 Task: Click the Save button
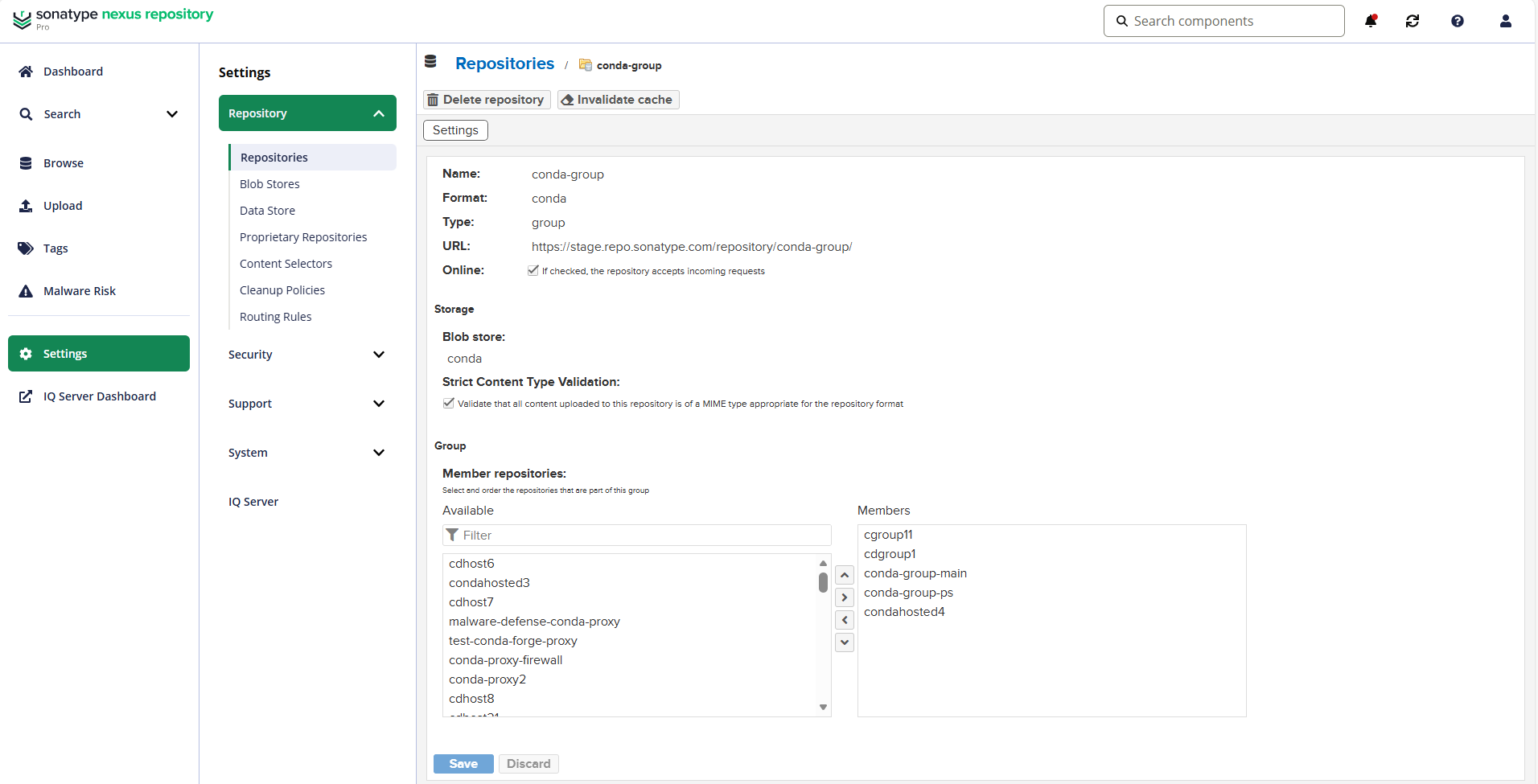pyautogui.click(x=463, y=764)
